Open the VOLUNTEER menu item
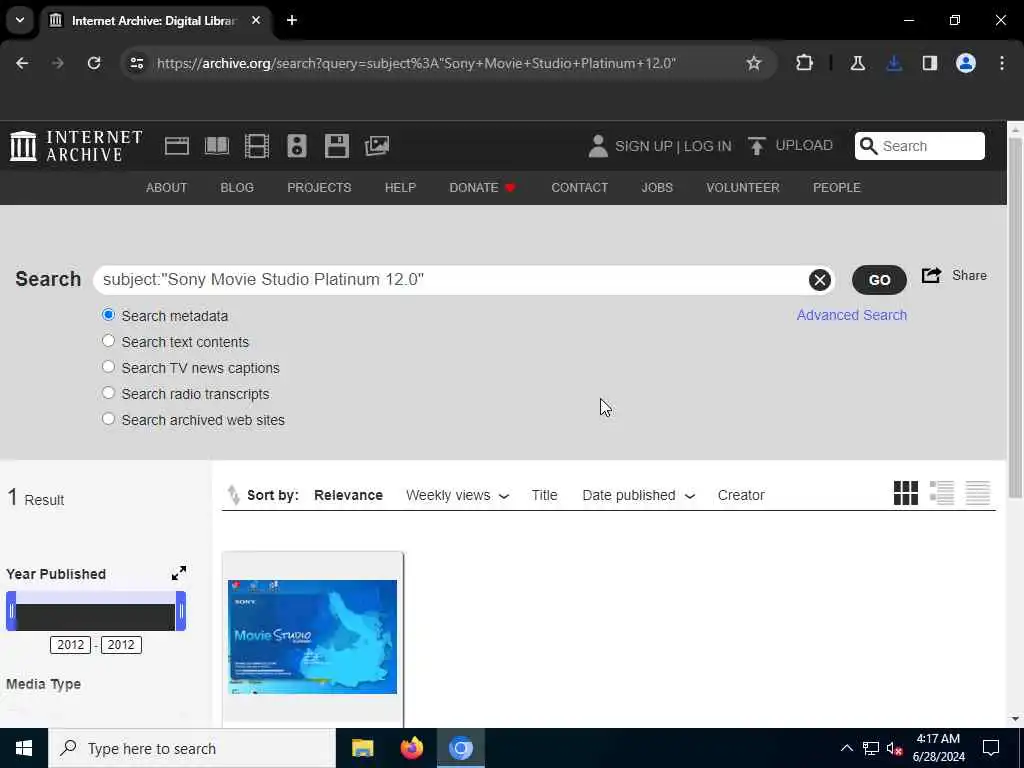Image resolution: width=1024 pixels, height=768 pixels. pyautogui.click(x=743, y=187)
